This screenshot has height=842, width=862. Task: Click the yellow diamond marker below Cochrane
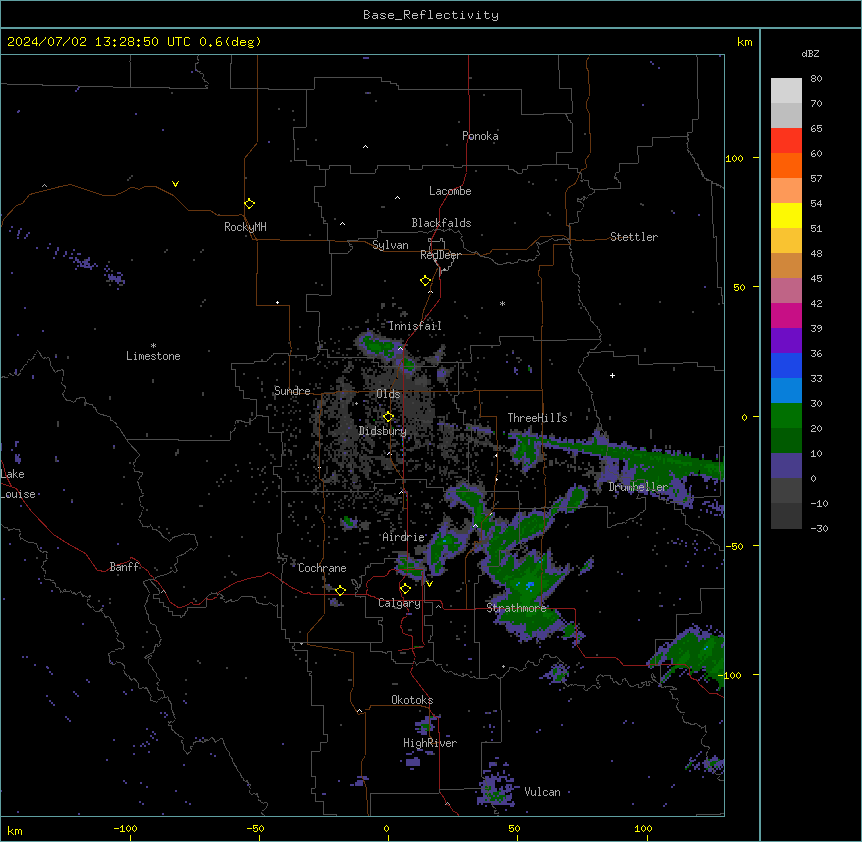point(340,590)
